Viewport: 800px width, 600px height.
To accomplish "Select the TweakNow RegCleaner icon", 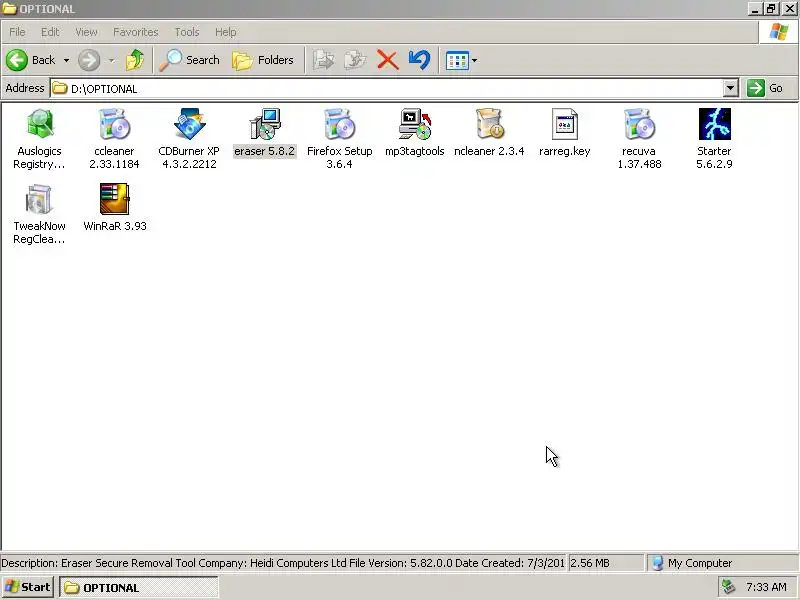I will (x=39, y=199).
